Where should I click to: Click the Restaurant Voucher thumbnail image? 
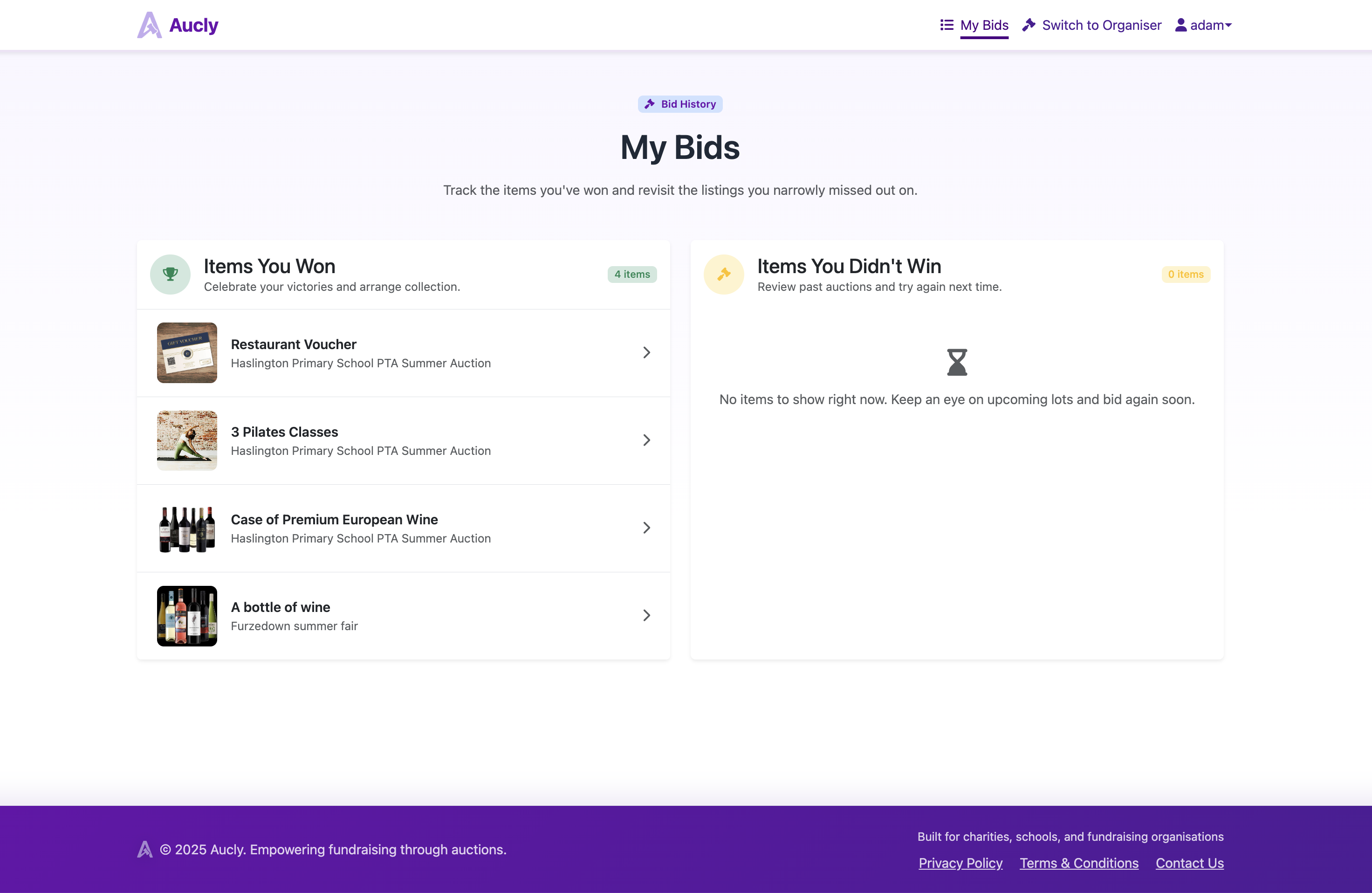click(x=187, y=353)
